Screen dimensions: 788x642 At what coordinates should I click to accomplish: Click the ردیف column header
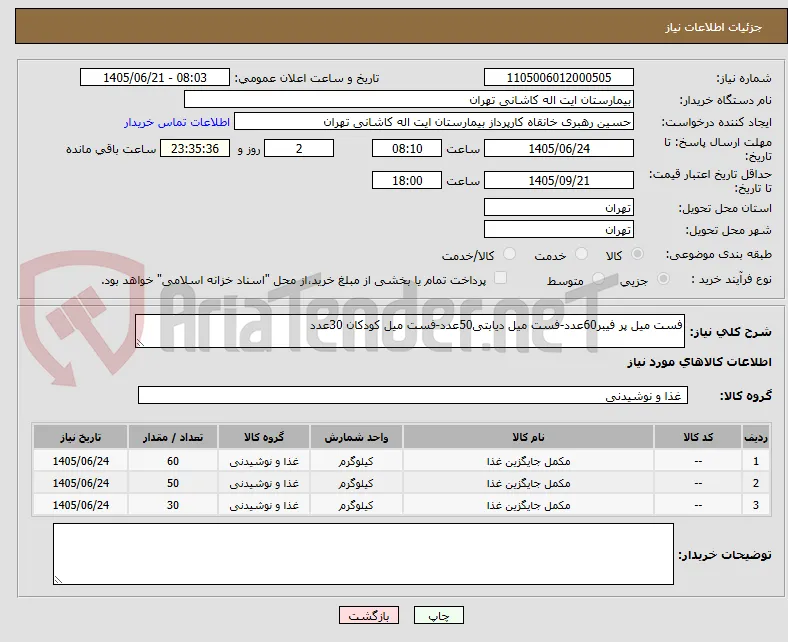pyautogui.click(x=755, y=437)
